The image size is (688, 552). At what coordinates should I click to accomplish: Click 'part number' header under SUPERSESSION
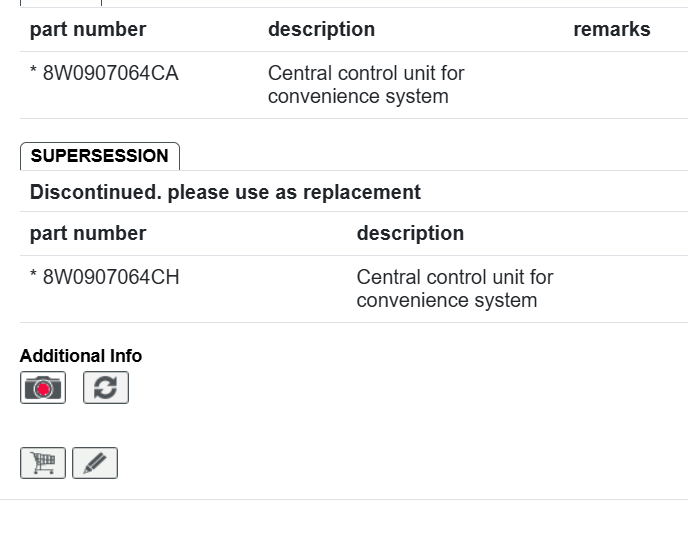88,233
